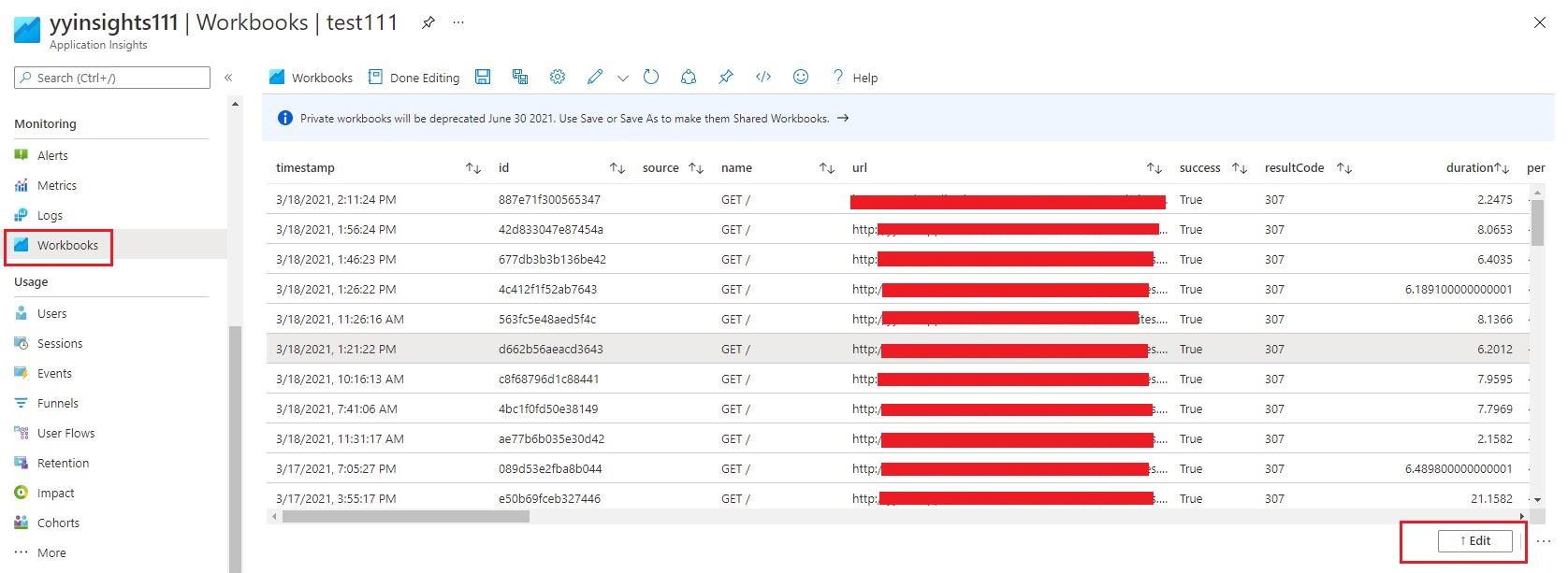Click the info icon on the banner

pyautogui.click(x=285, y=118)
